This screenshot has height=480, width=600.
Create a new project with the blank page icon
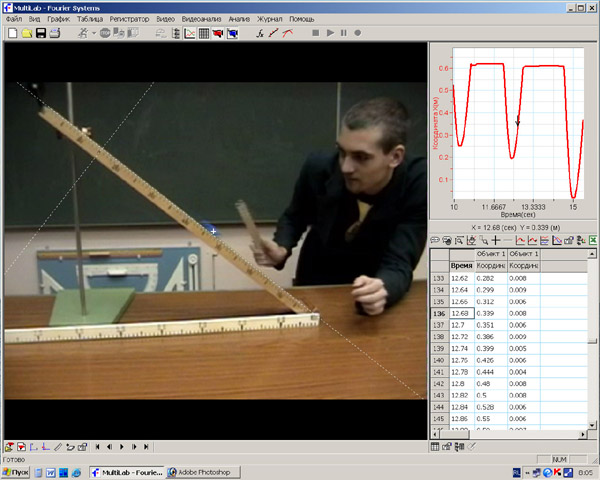click(x=12, y=33)
